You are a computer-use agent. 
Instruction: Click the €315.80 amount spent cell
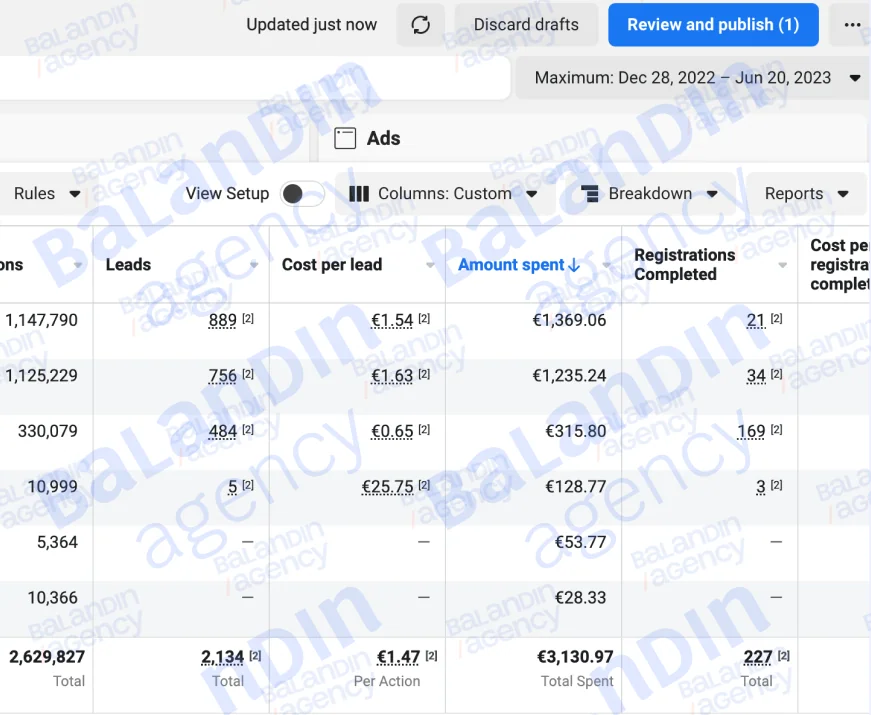pyautogui.click(x=576, y=432)
